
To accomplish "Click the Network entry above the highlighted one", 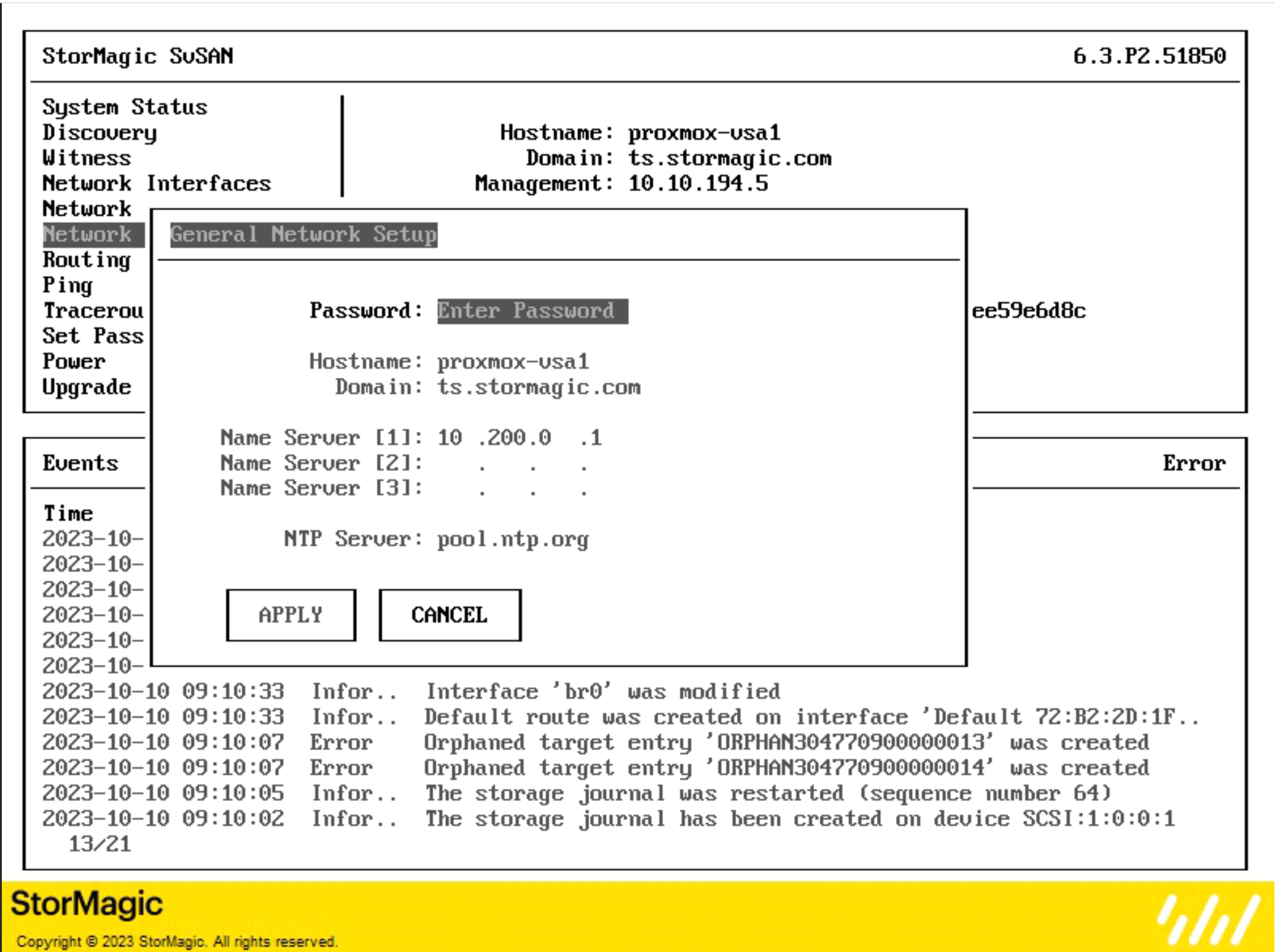I will point(87,209).
